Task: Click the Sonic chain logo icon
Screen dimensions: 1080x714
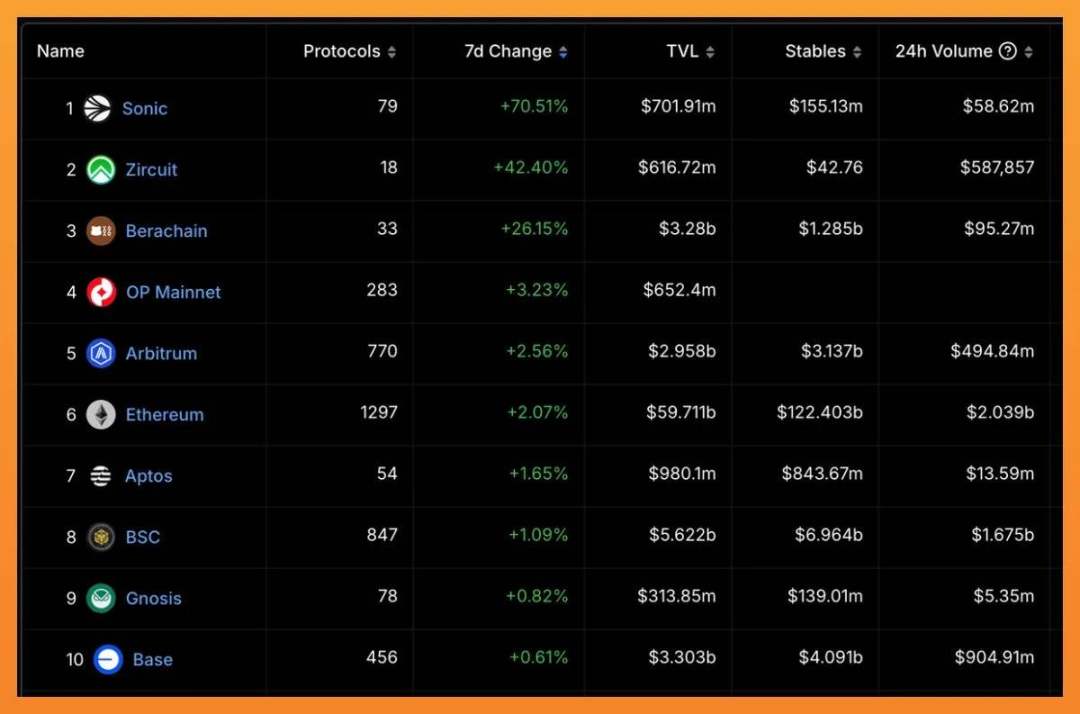Action: pyautogui.click(x=97, y=108)
